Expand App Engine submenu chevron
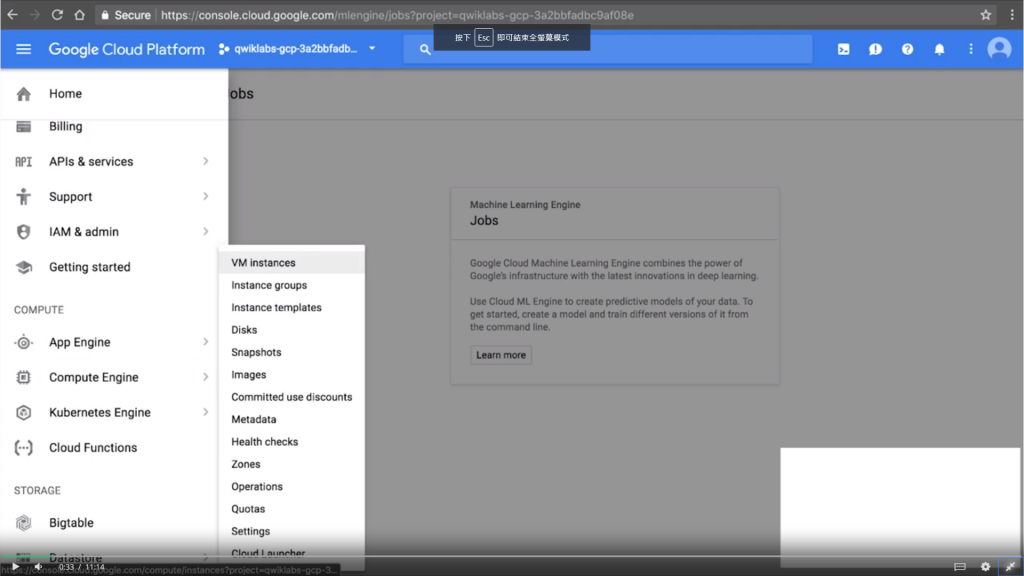Image resolution: width=1024 pixels, height=576 pixels. (x=206, y=342)
